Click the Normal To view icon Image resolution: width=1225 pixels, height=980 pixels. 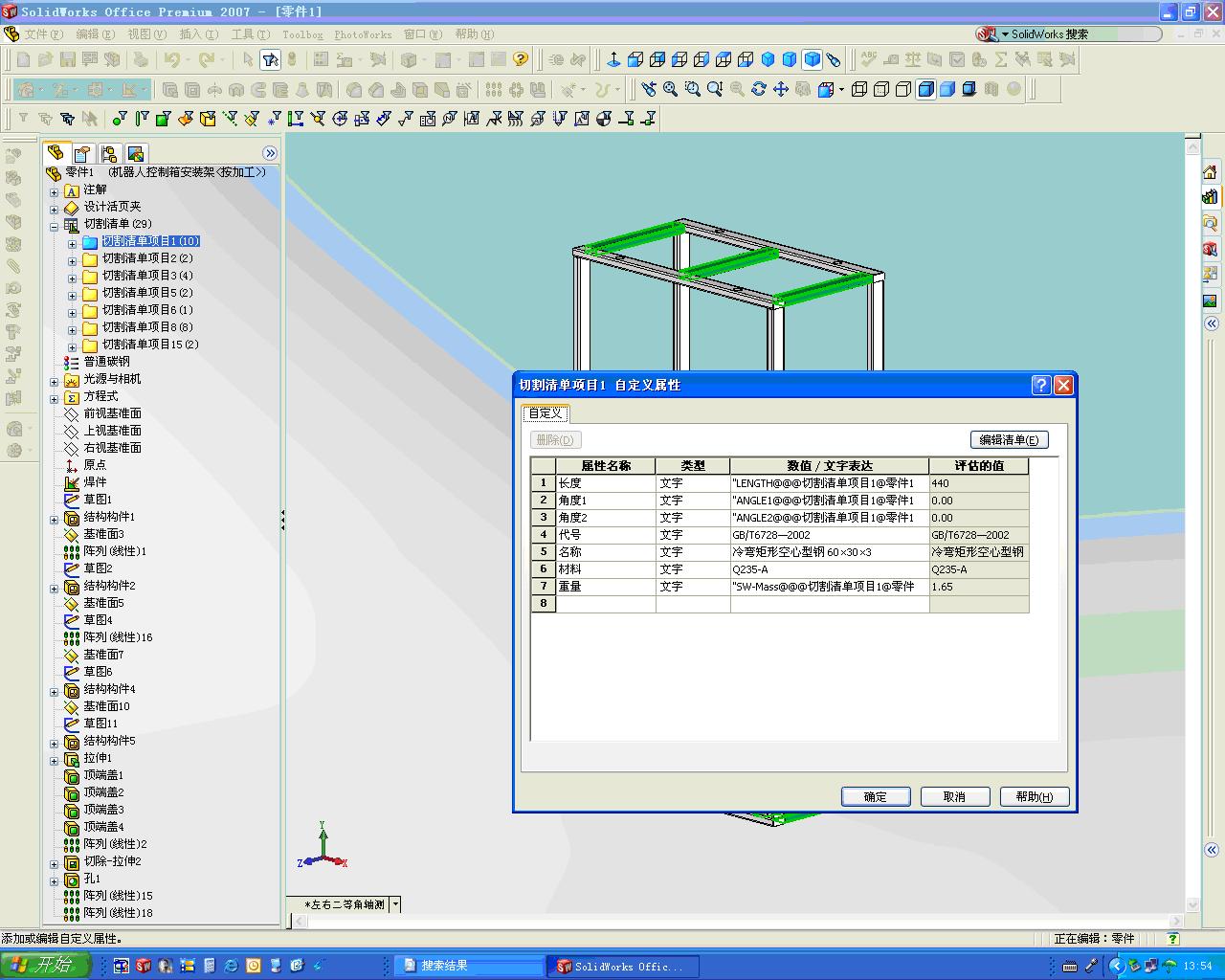[613, 59]
